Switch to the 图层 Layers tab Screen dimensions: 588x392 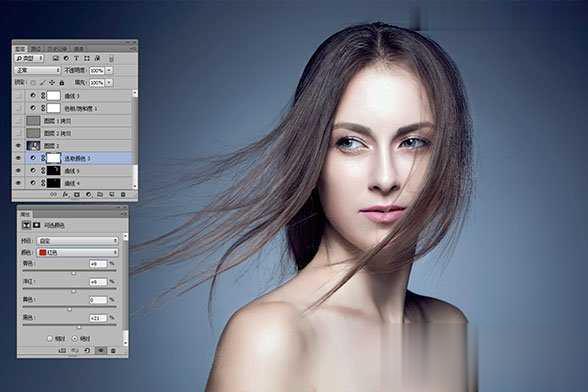(21, 49)
